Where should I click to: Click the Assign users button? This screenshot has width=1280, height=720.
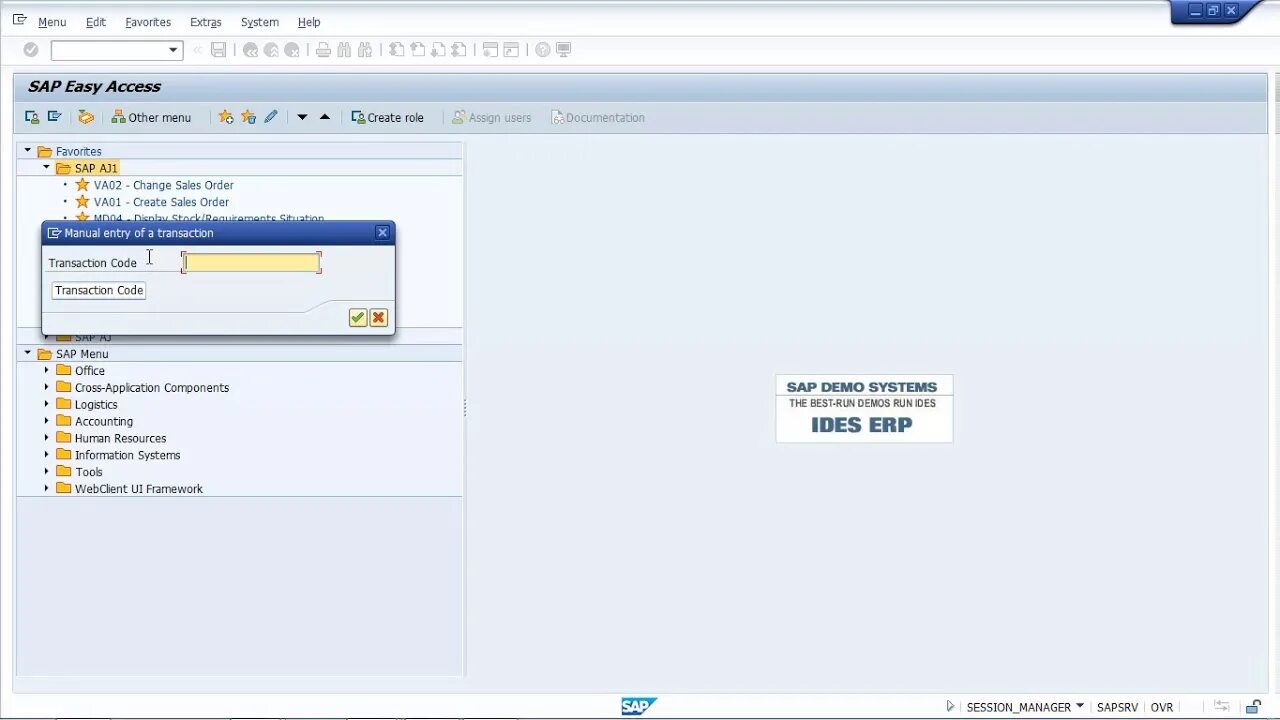[491, 117]
